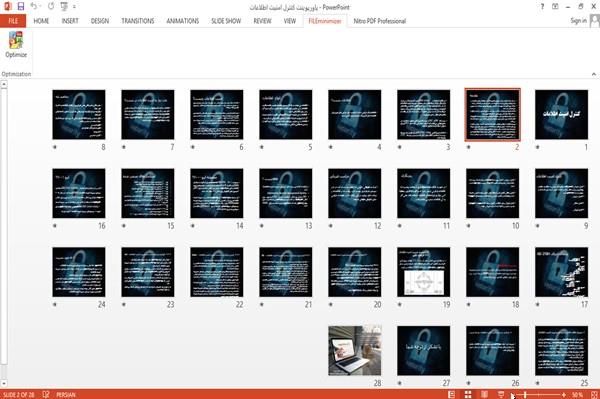Select slide 25 thumbnail
Viewport: 600px width, 399px height.
(x=561, y=351)
